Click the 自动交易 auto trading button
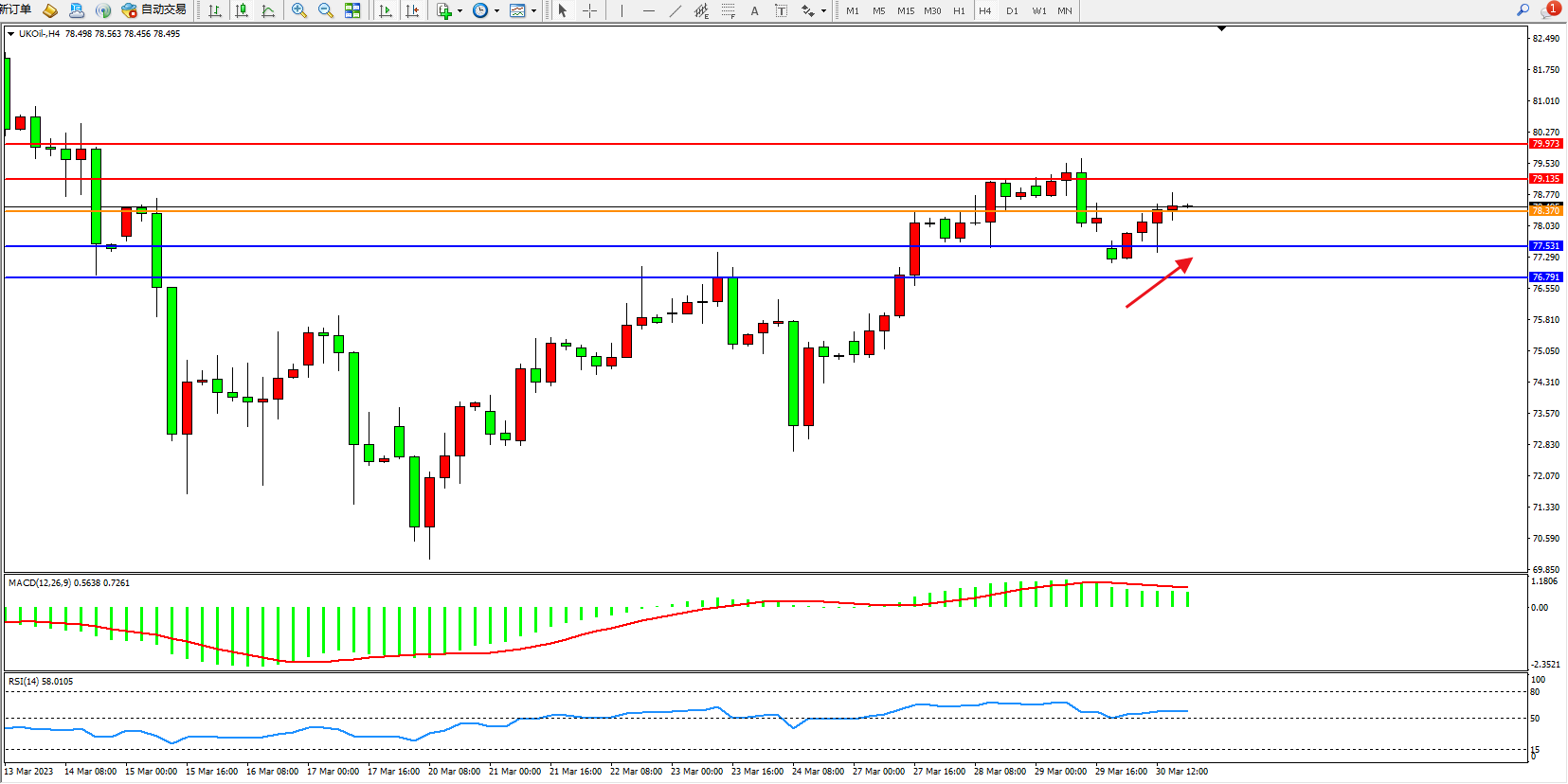 (x=154, y=10)
